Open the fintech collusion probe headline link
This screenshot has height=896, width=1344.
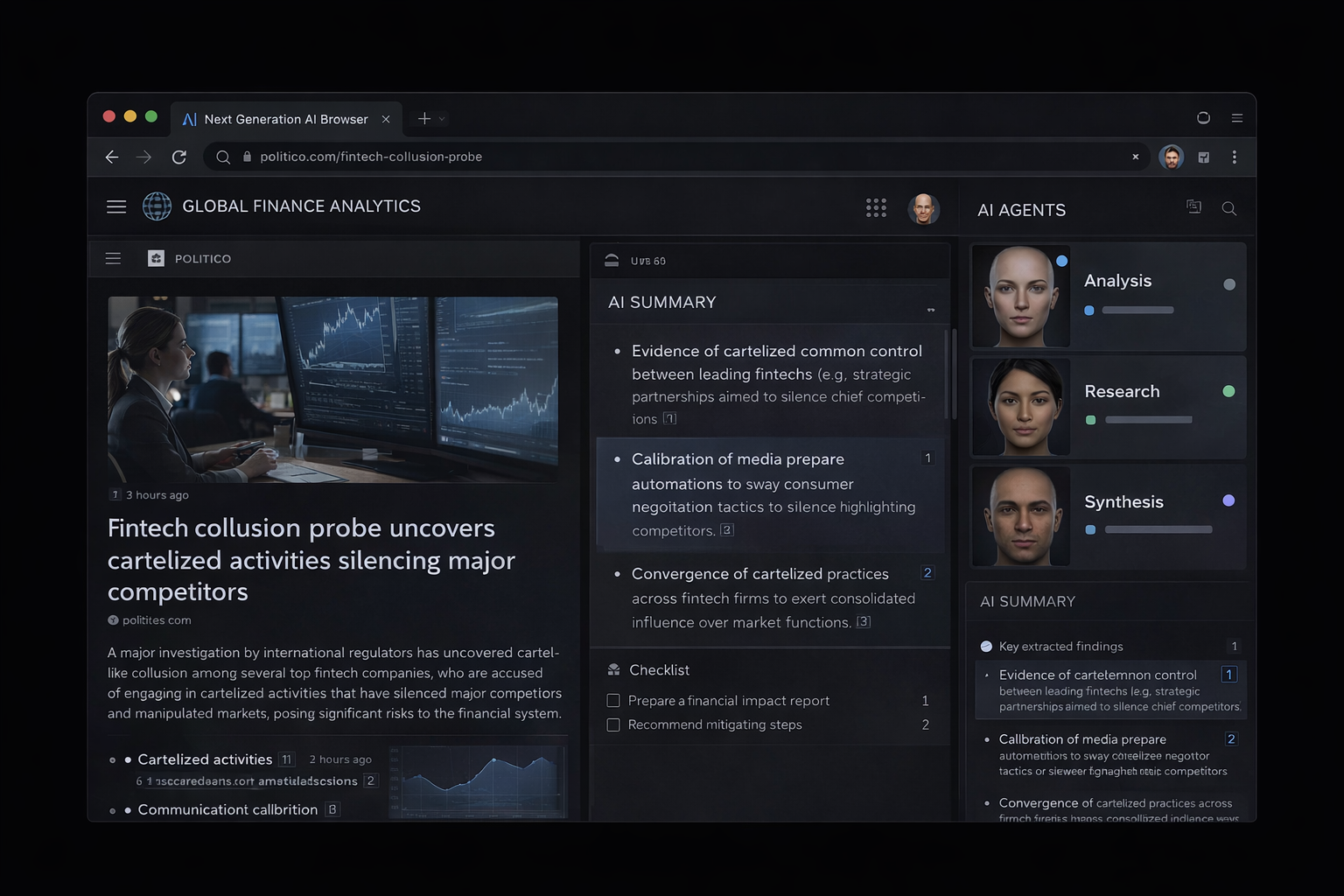coord(311,560)
